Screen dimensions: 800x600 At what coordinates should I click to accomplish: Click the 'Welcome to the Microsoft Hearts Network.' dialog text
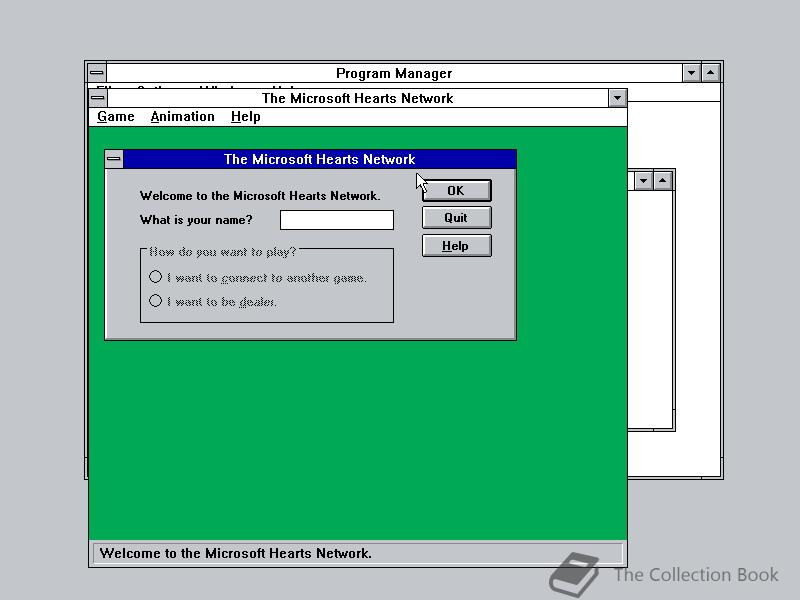coord(260,196)
